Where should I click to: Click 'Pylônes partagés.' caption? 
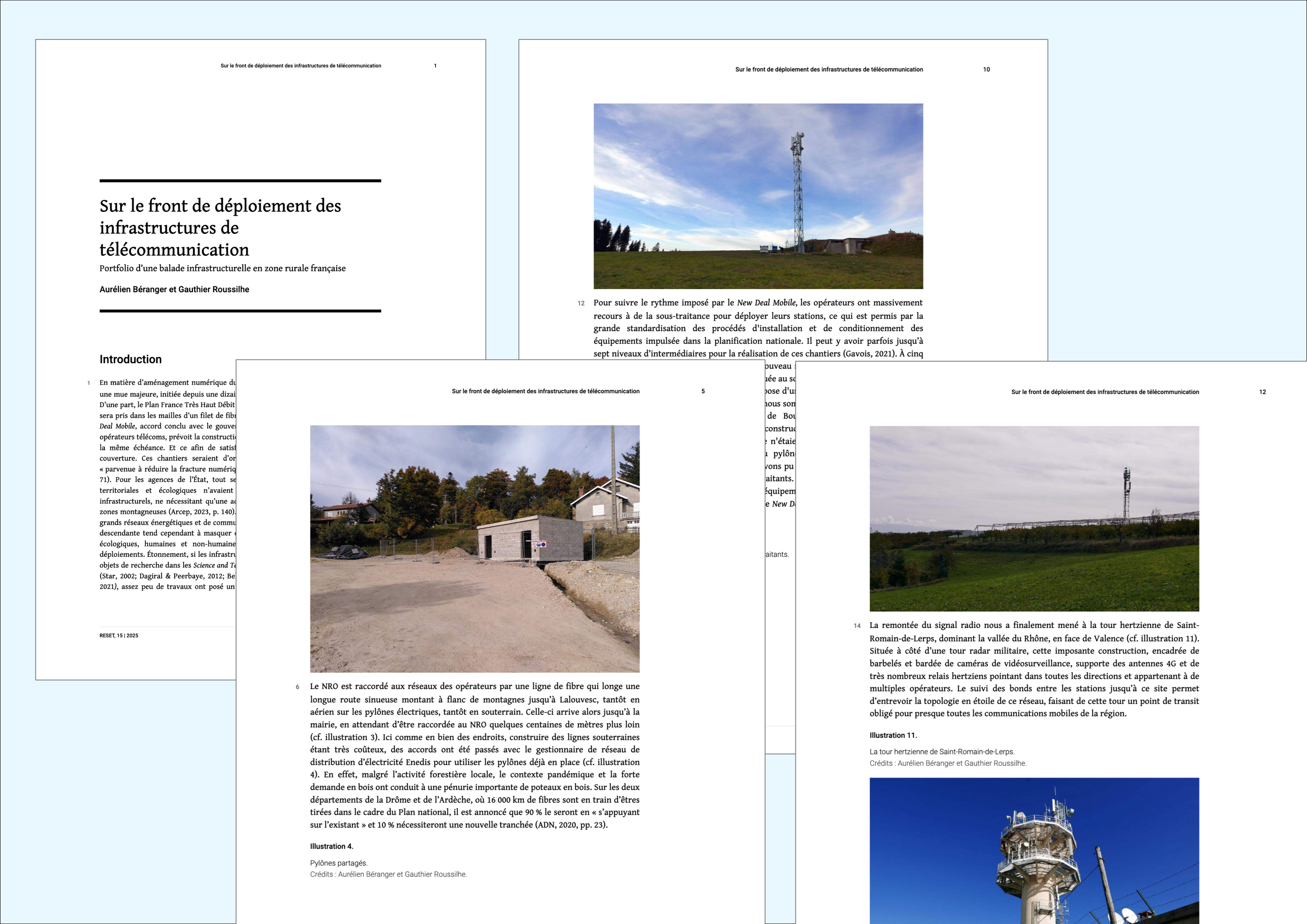pos(339,863)
